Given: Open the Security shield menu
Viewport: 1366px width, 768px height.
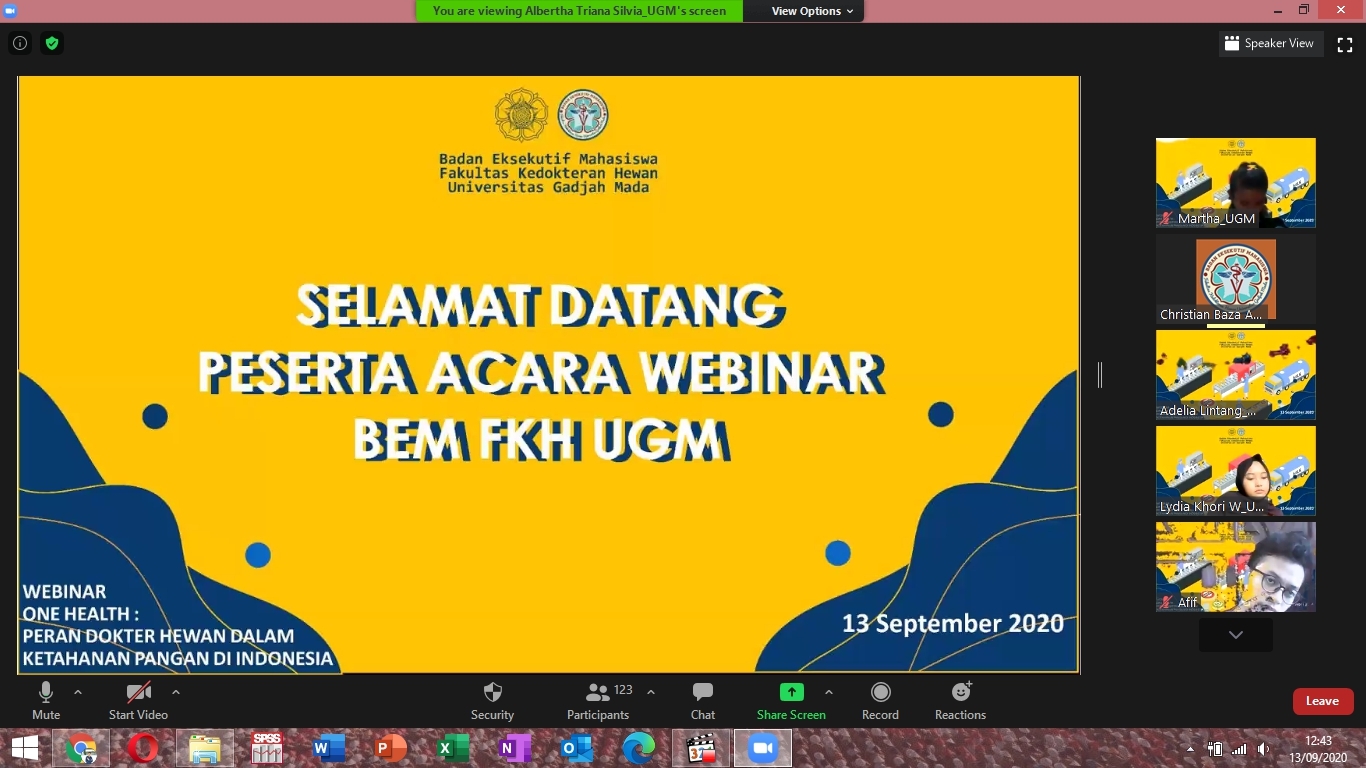Looking at the screenshot, I should pyautogui.click(x=492, y=700).
